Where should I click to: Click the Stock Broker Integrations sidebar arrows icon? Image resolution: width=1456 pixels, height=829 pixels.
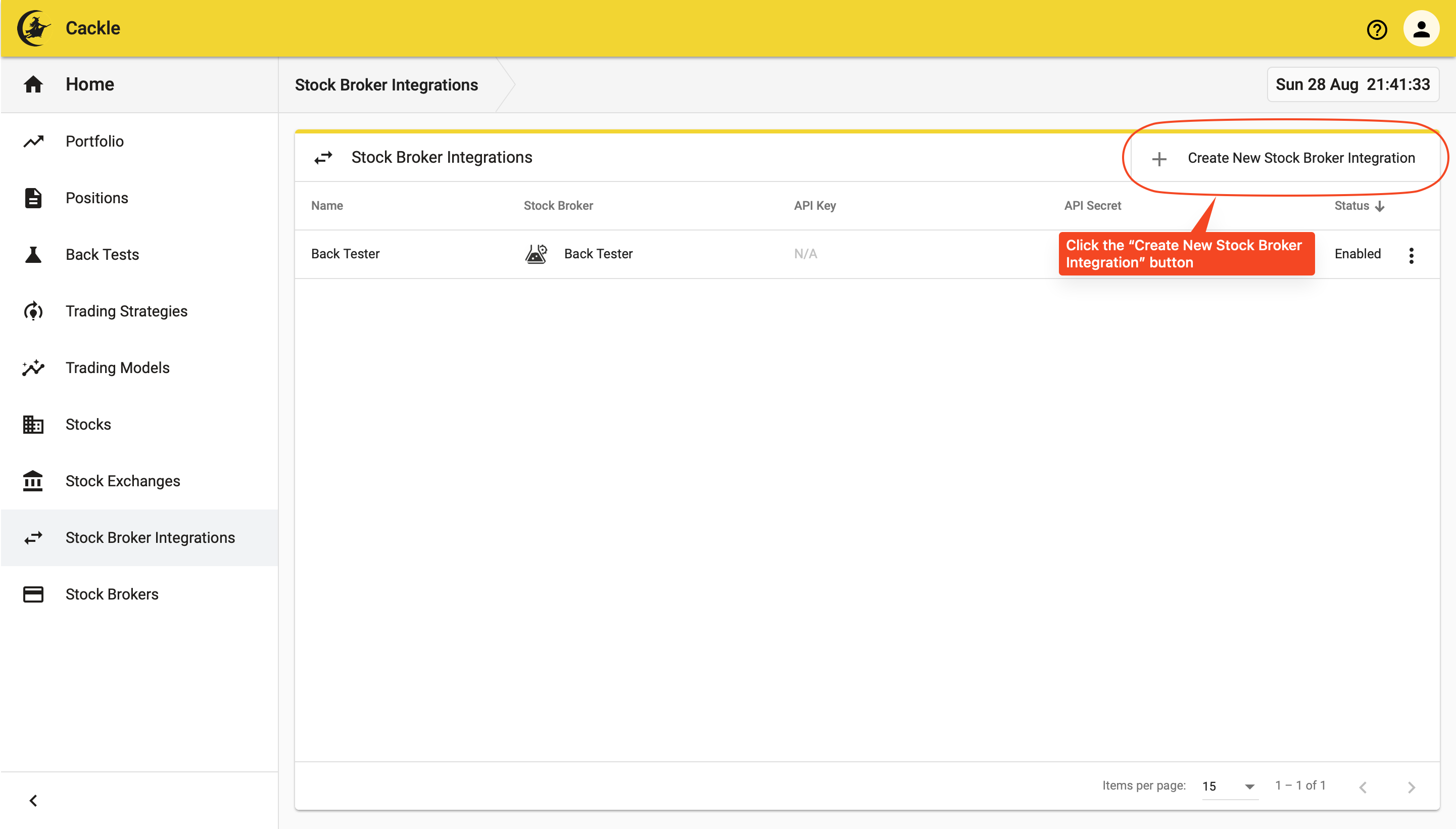[33, 537]
